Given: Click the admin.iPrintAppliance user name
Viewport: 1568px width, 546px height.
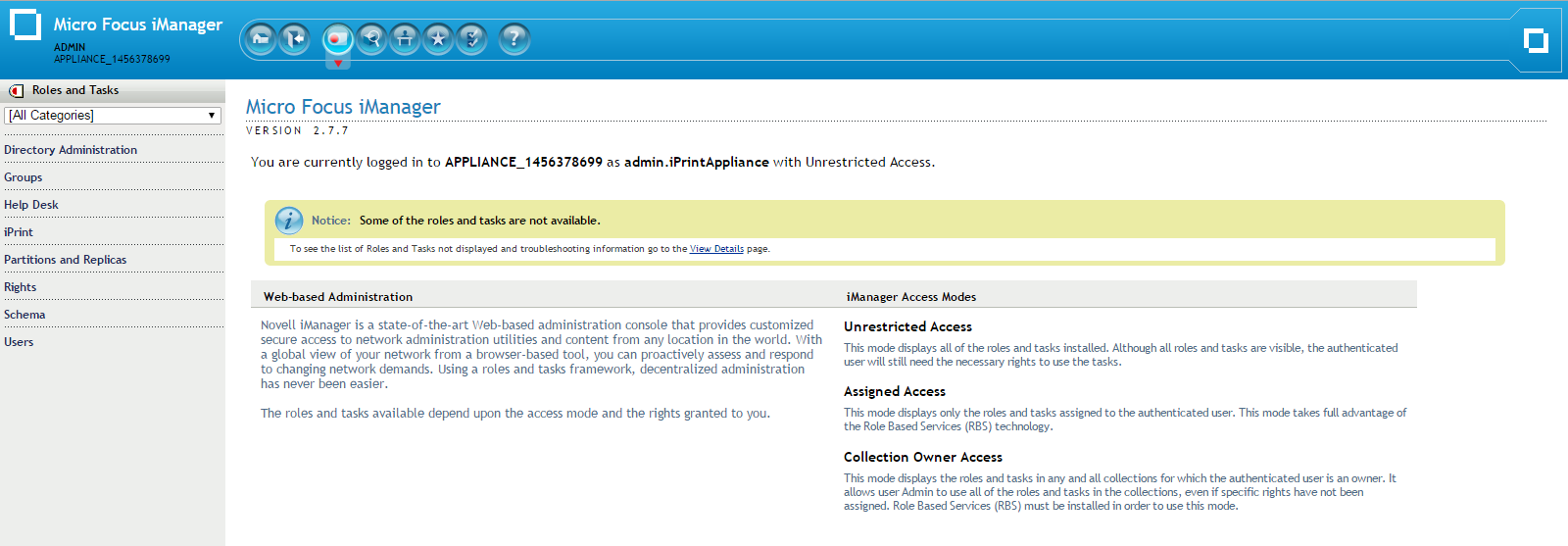Looking at the screenshot, I should 697,162.
